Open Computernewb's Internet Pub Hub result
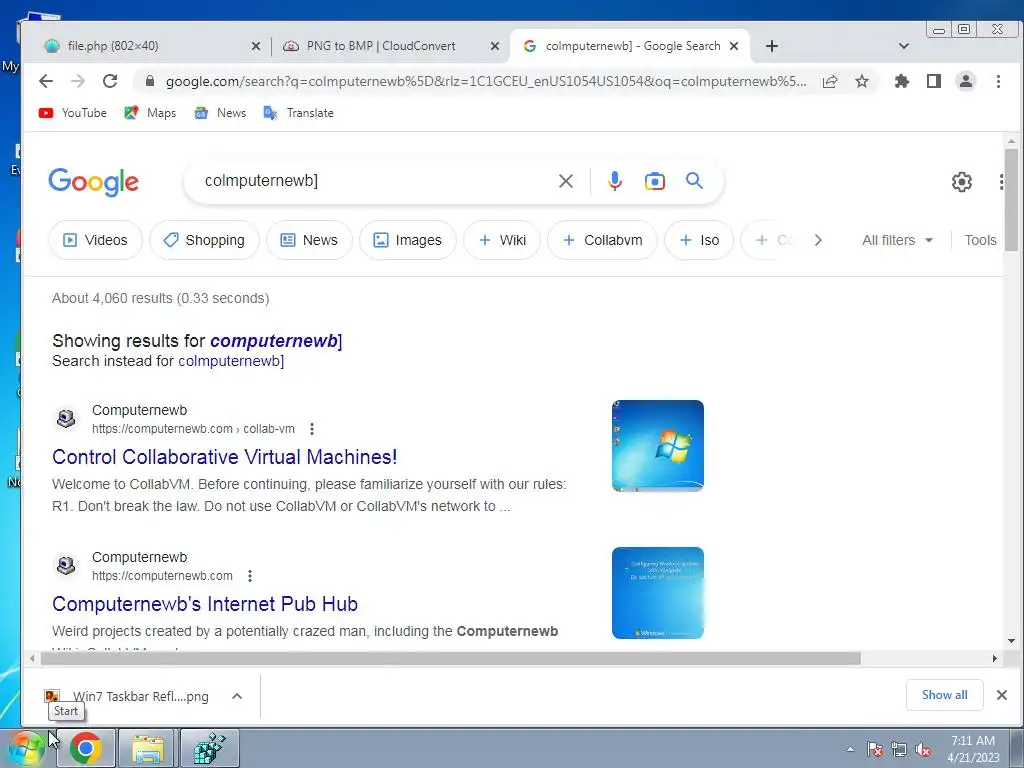The height and width of the screenshot is (768, 1024). 205,604
